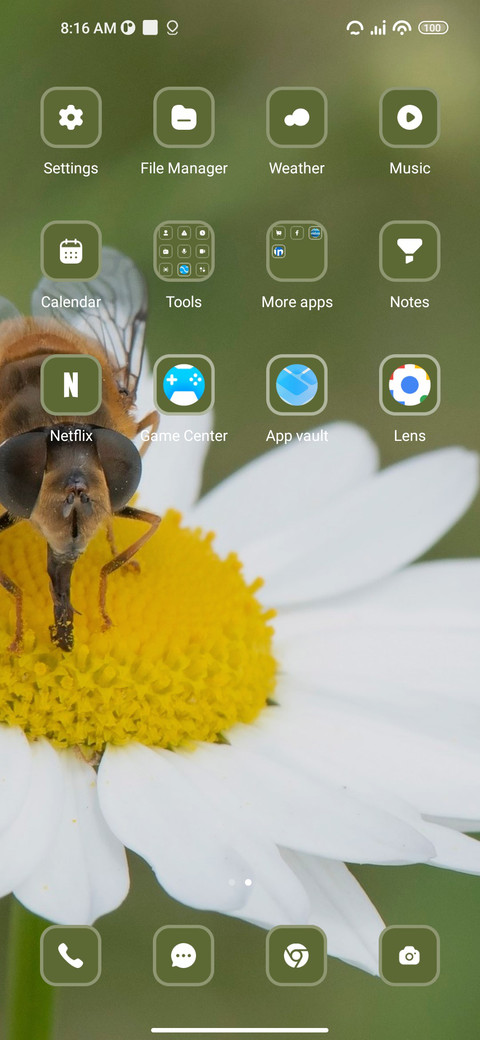Viewport: 480px width, 1040px height.
Task: Tap Facebook icon in More apps folder
Action: (x=297, y=233)
